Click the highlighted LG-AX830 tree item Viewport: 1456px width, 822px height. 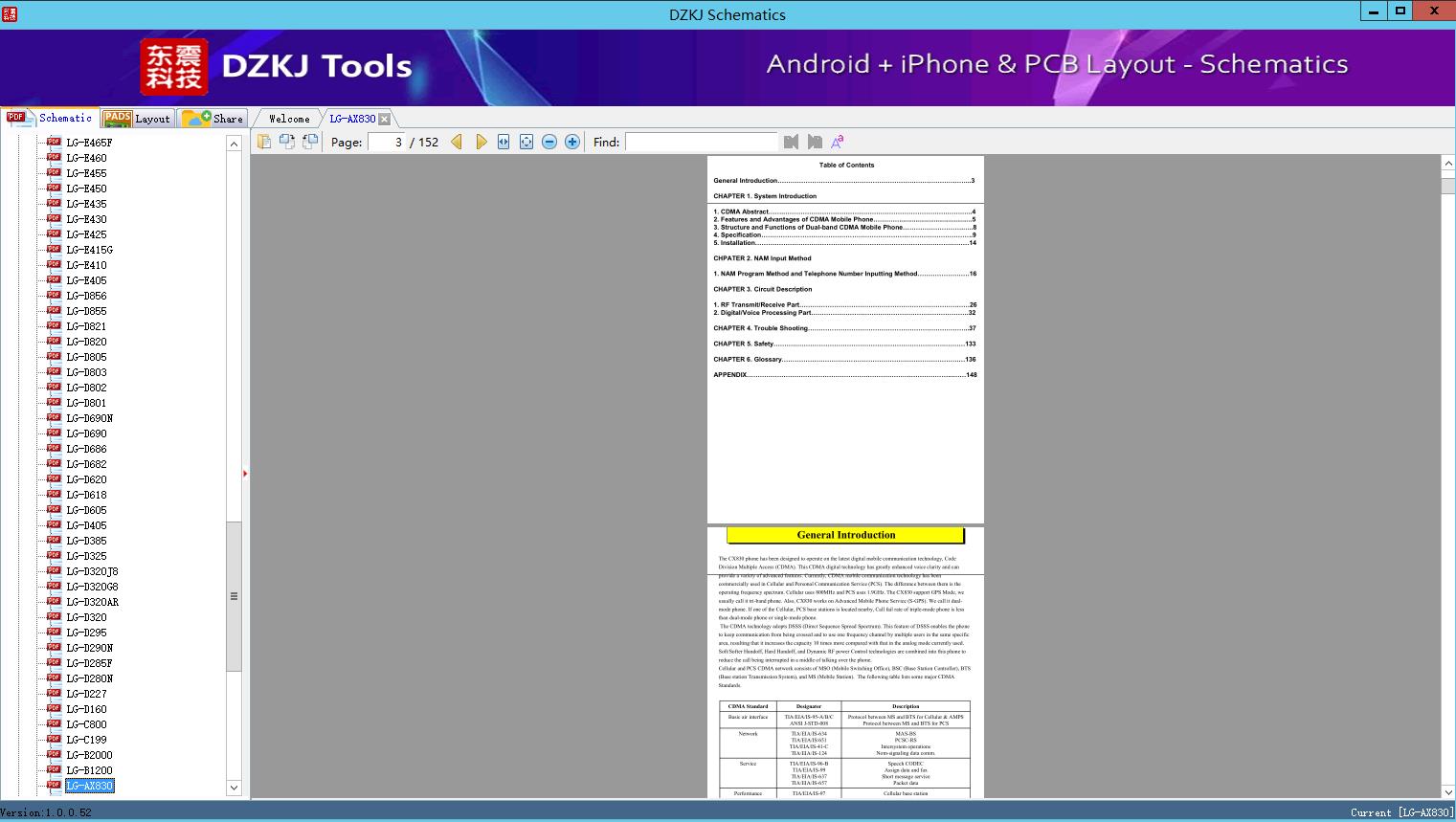[x=89, y=786]
